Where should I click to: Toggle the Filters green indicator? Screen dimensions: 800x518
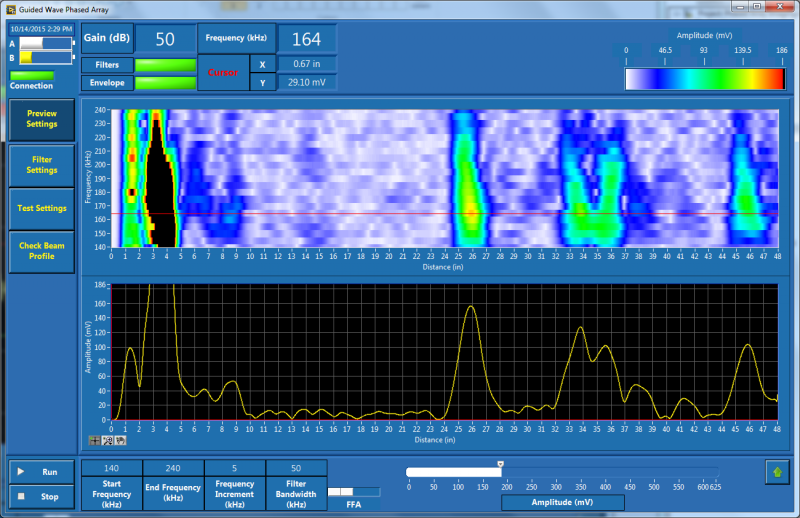pos(165,65)
